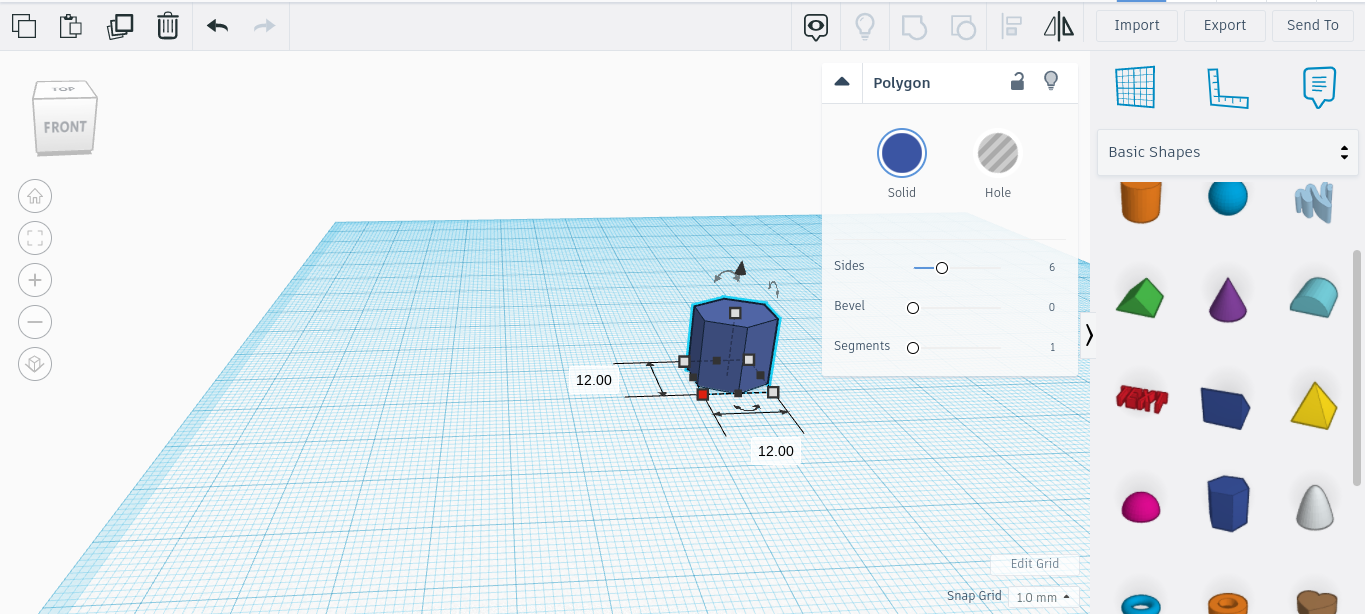The width and height of the screenshot is (1365, 614).
Task: Undo the last action
Action: (217, 26)
